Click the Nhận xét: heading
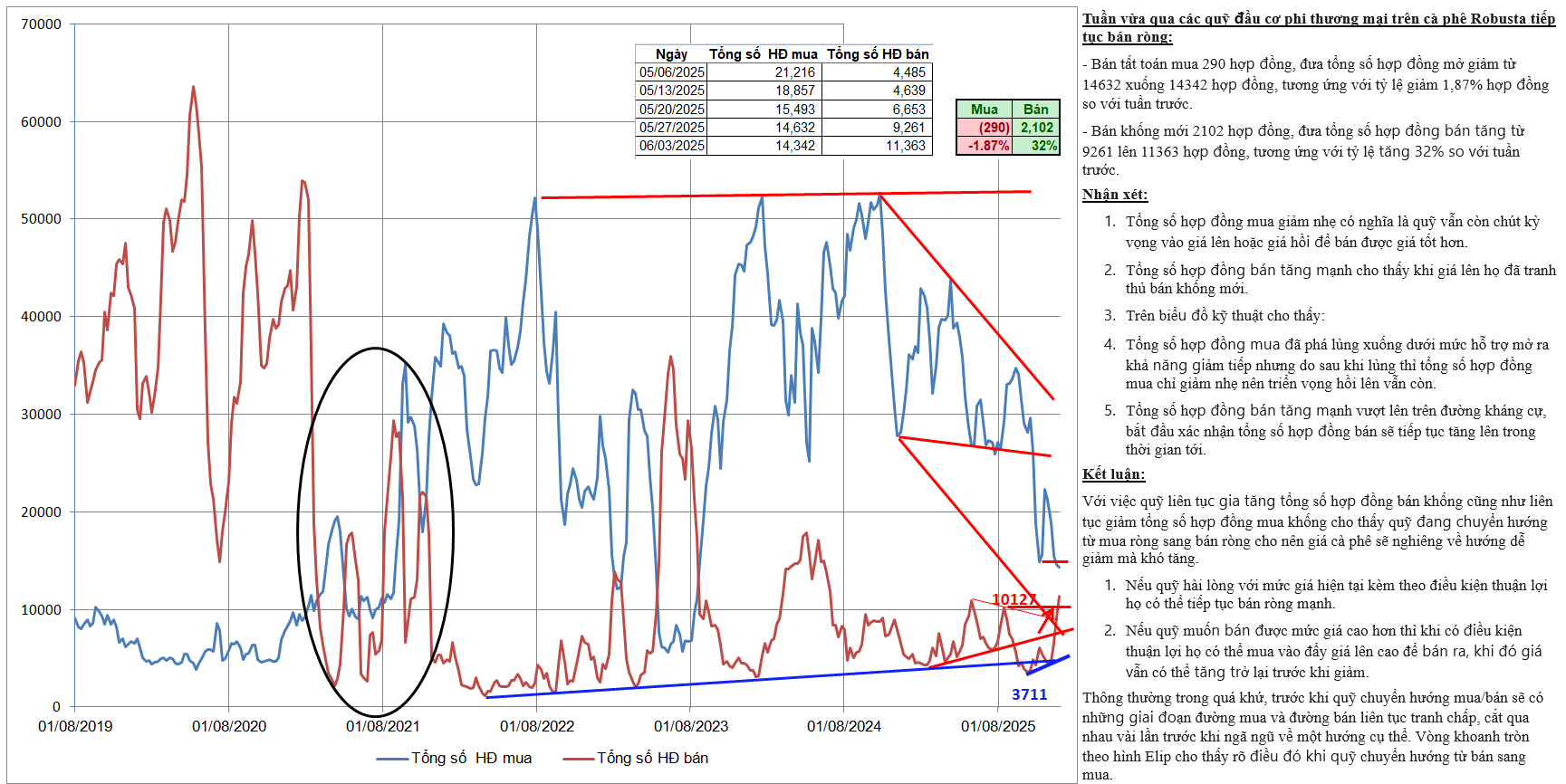The image size is (1566, 784). pos(1114,195)
